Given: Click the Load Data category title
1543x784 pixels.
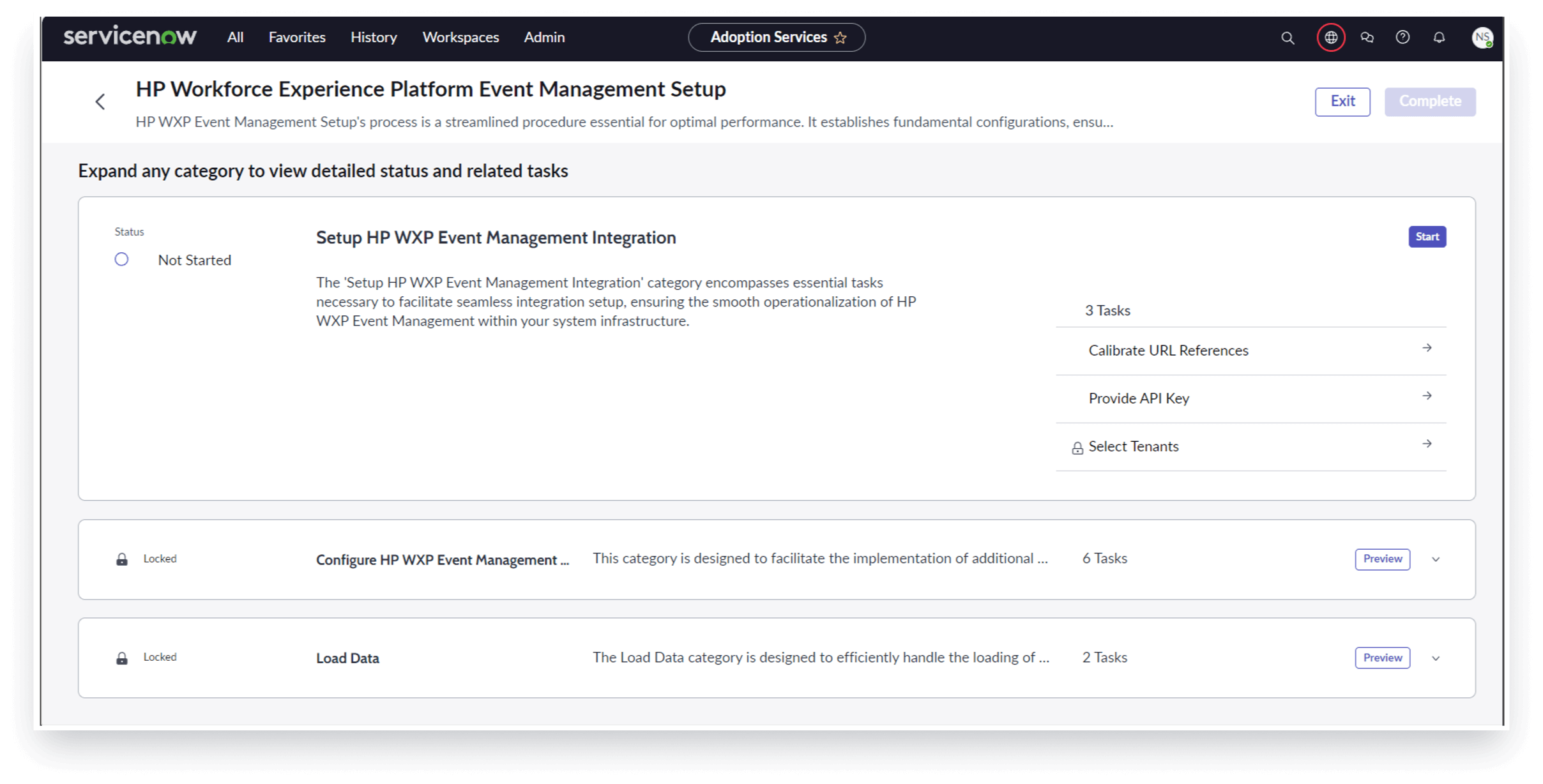Looking at the screenshot, I should coord(347,658).
